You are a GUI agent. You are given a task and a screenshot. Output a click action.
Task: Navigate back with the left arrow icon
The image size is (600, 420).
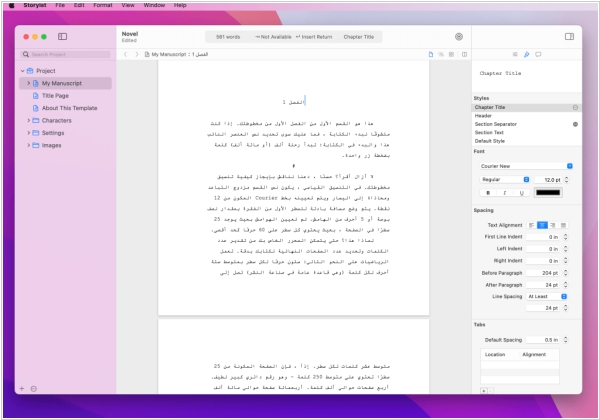[x=125, y=54]
